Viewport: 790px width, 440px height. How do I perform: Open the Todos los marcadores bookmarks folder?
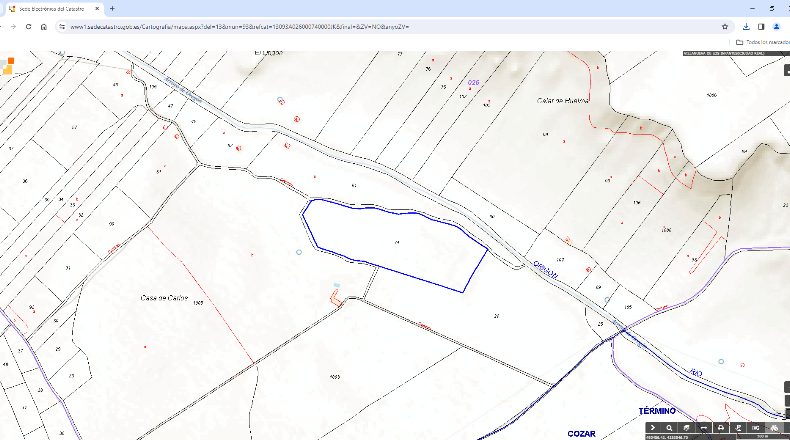pyautogui.click(x=762, y=42)
